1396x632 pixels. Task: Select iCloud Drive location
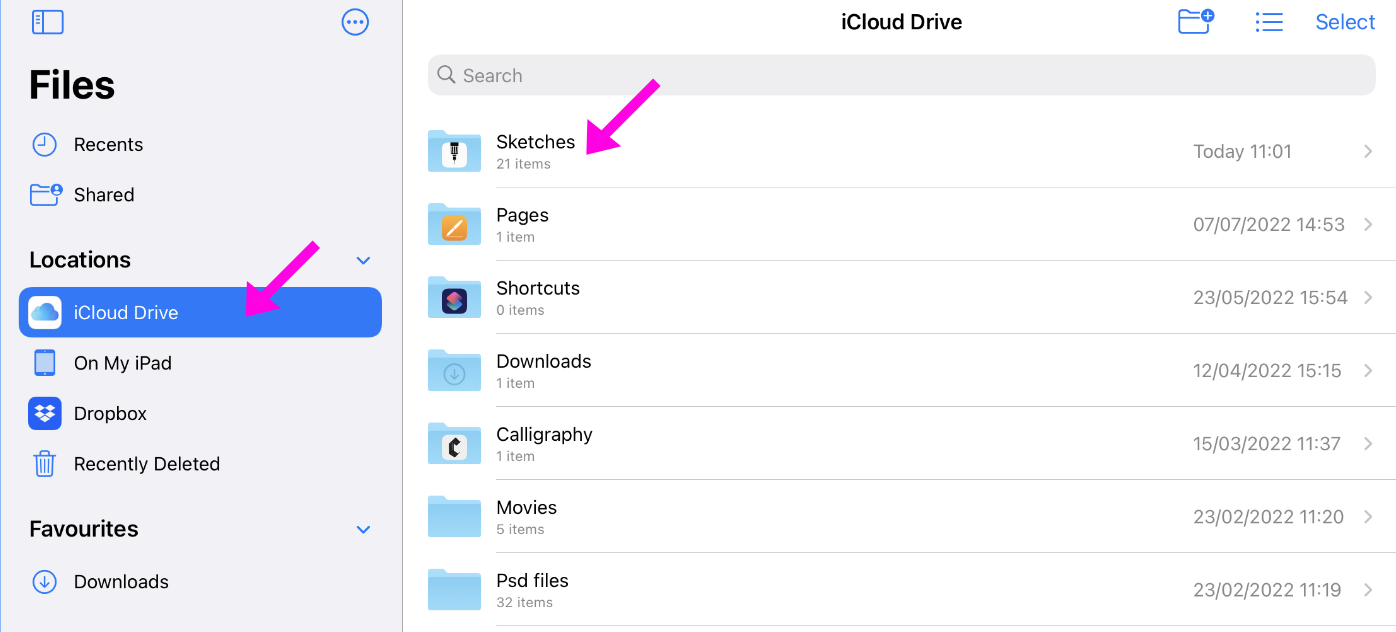click(x=200, y=312)
